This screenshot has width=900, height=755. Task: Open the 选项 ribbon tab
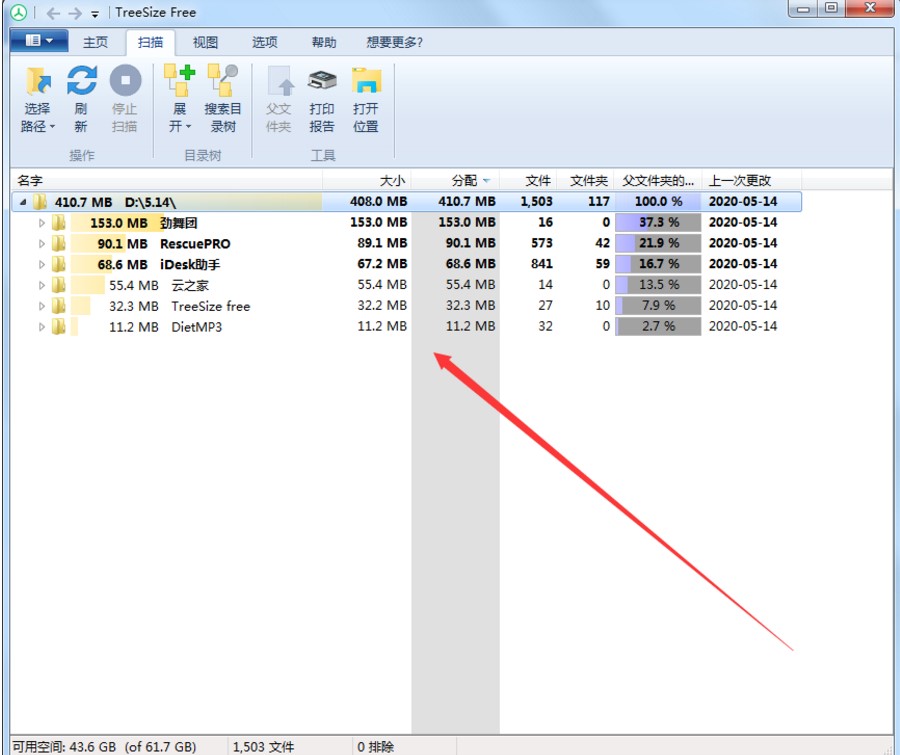point(265,42)
